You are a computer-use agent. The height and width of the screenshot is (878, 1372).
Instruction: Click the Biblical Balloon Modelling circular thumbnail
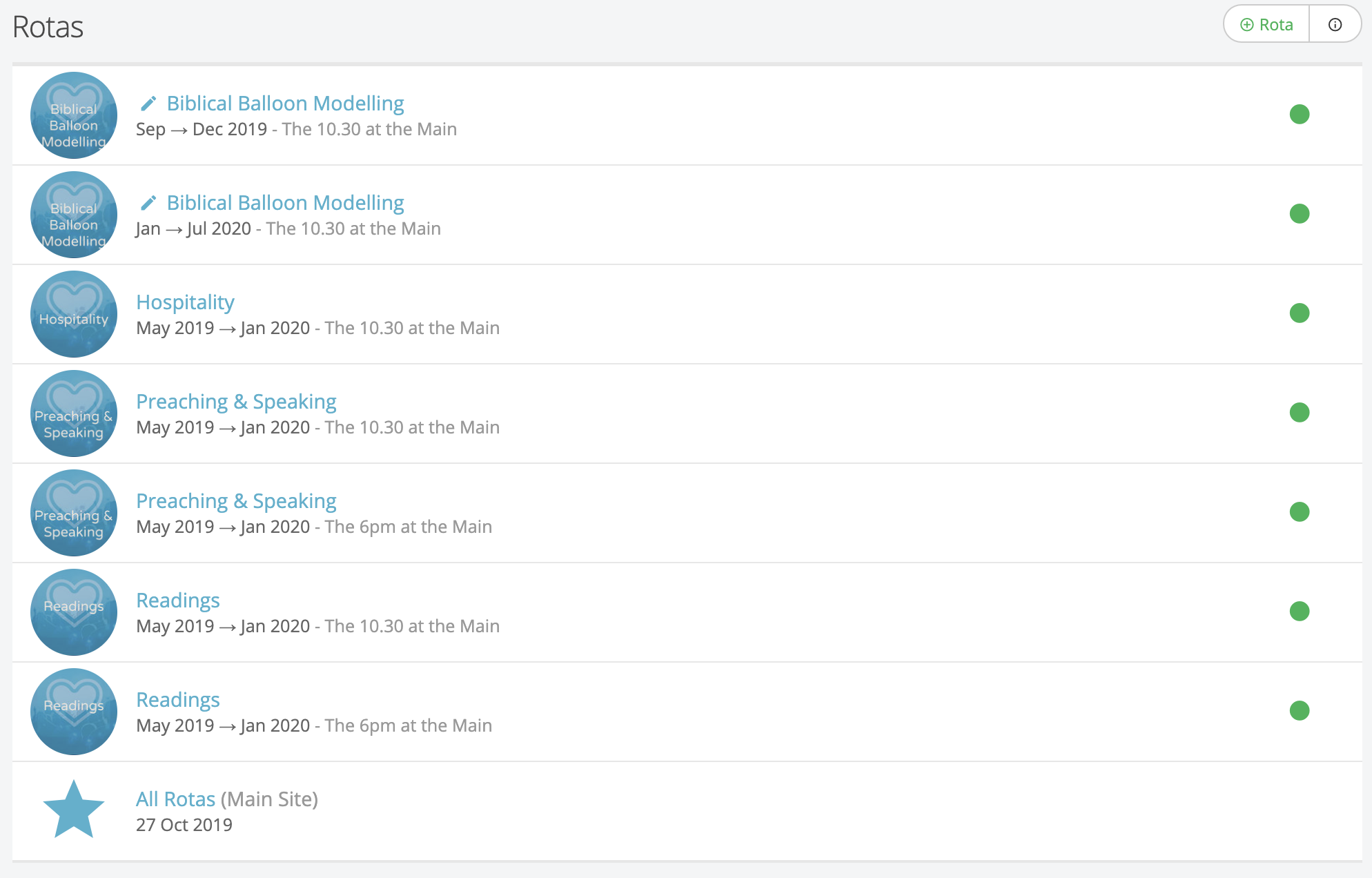73,115
